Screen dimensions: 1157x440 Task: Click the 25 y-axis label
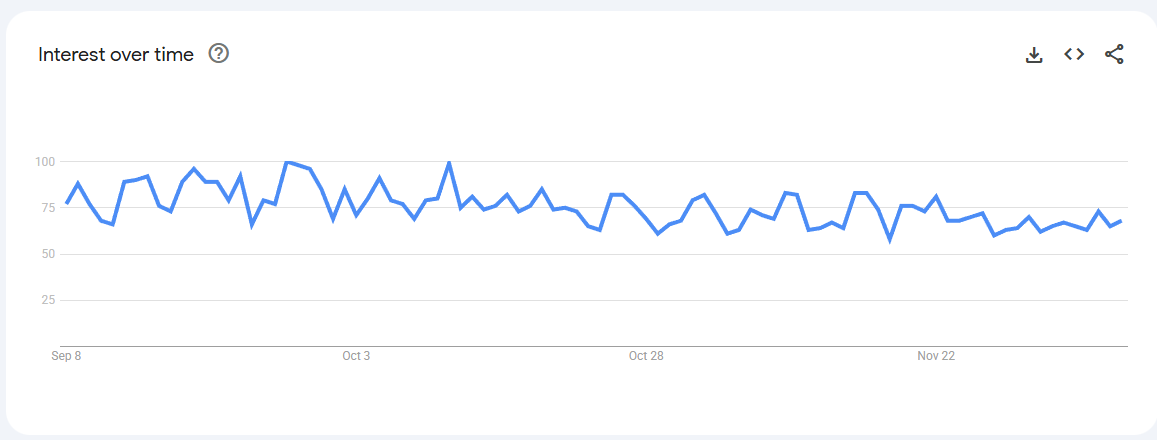pos(47,300)
